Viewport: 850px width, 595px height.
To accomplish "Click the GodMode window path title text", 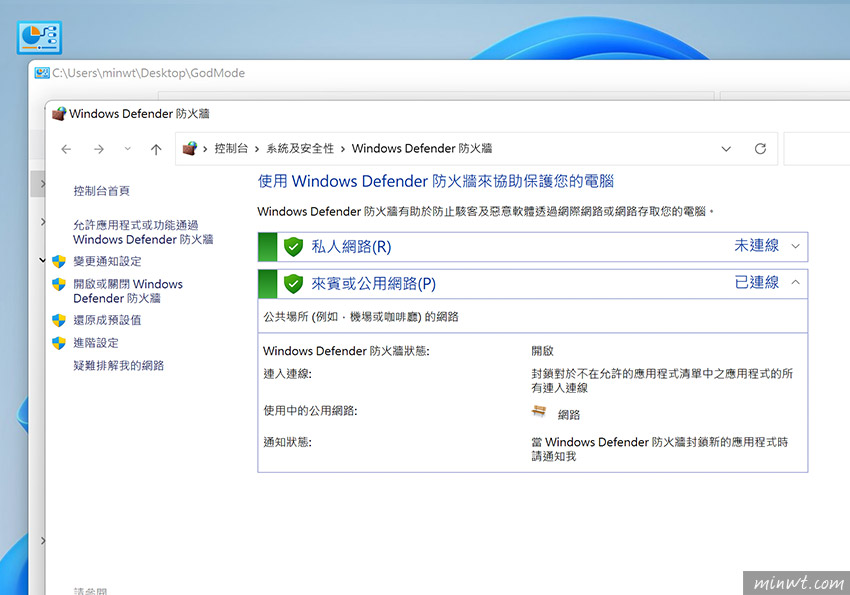I will (149, 73).
